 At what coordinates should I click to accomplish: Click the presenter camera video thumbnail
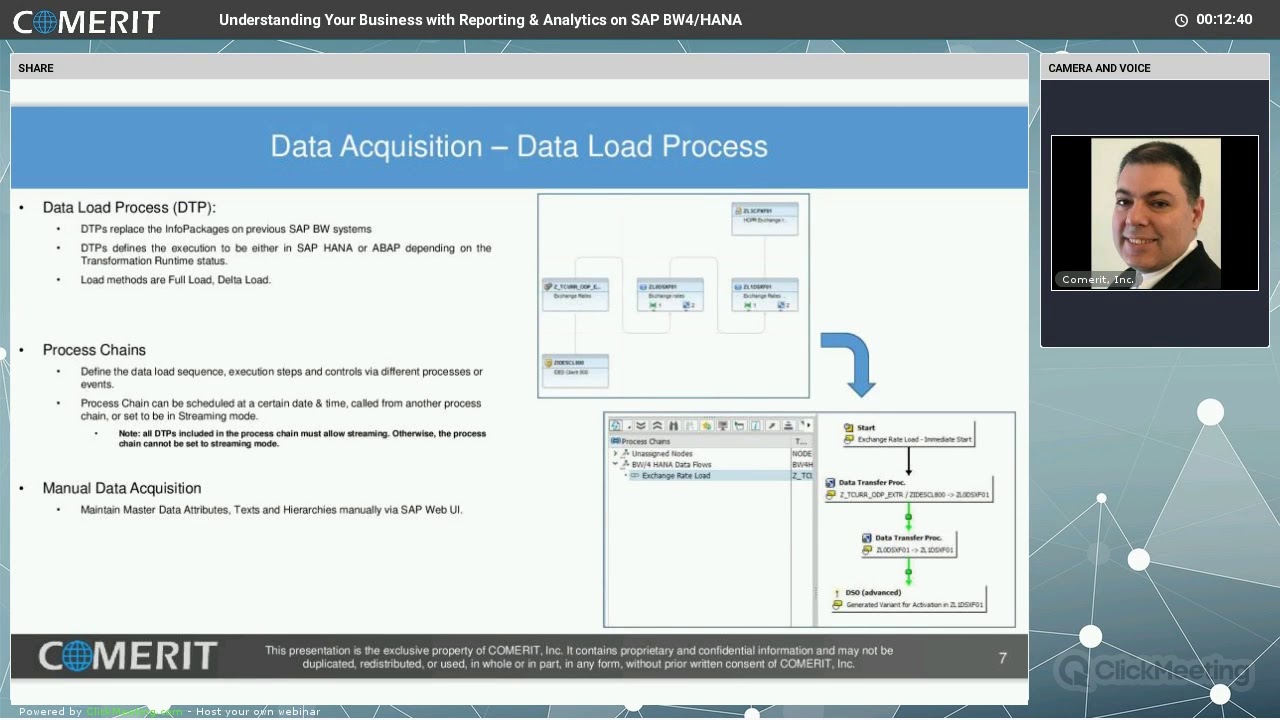[1155, 213]
